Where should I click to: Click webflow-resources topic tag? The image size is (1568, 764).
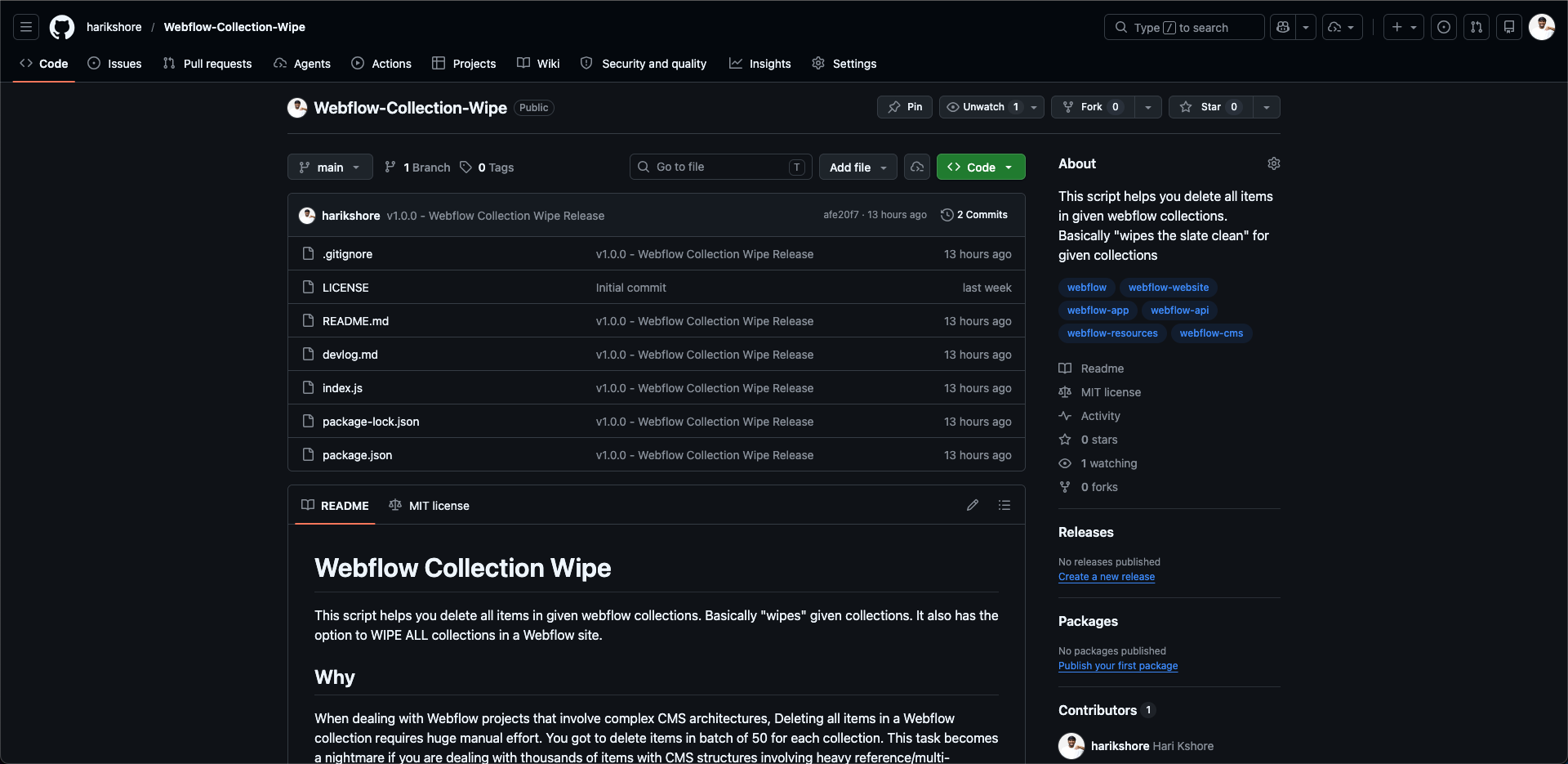[1112, 333]
